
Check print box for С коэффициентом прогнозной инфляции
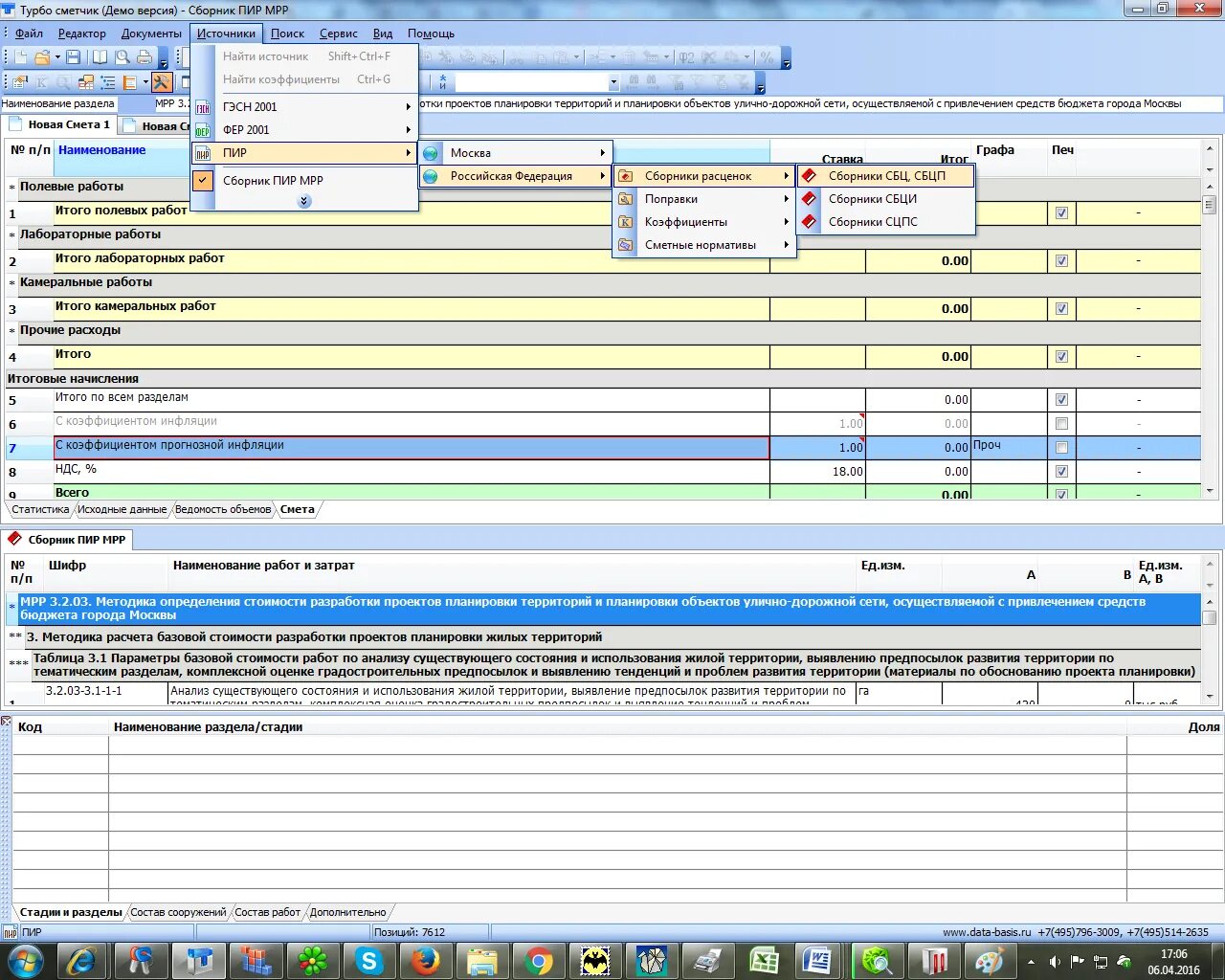point(1061,447)
